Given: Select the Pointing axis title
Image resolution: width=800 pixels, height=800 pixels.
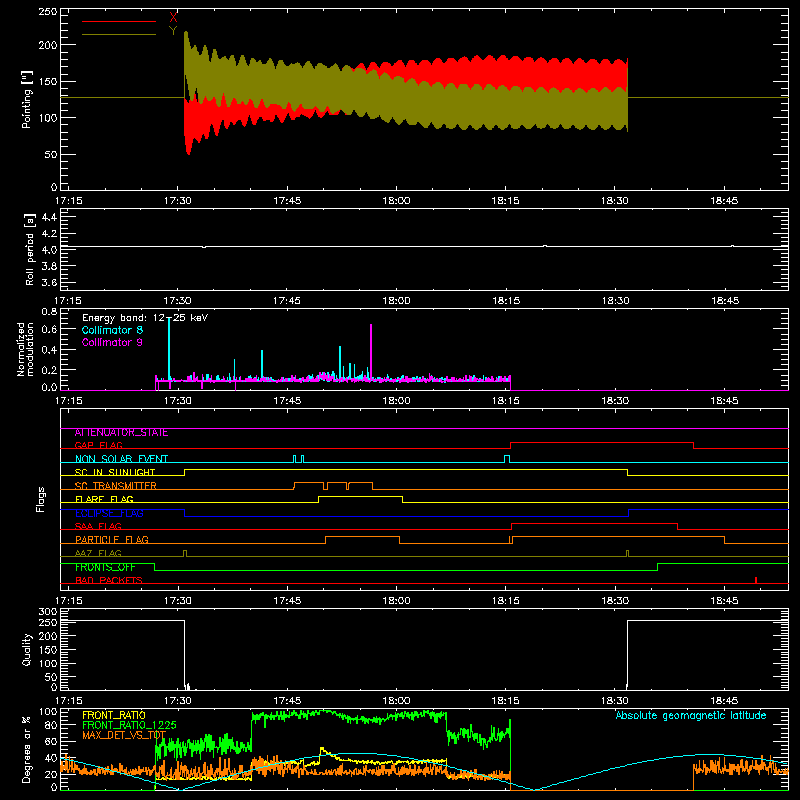Looking at the screenshot, I should (27, 99).
